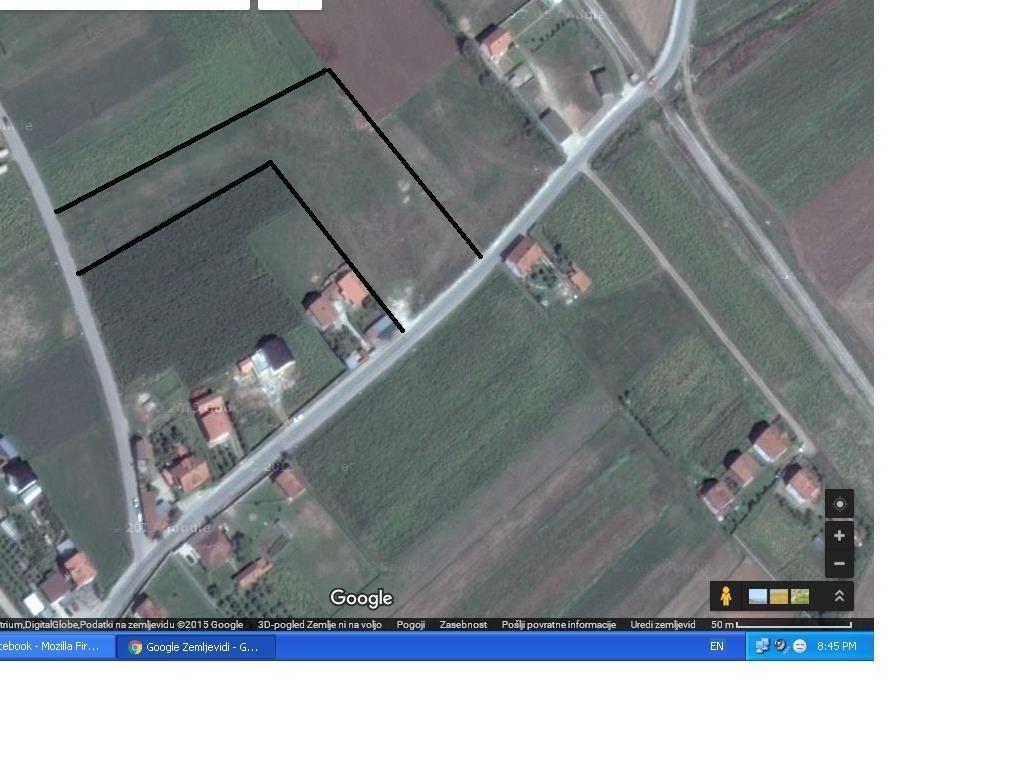This screenshot has width=1024, height=768.
Task: Zoom out with the minus button
Action: point(839,564)
